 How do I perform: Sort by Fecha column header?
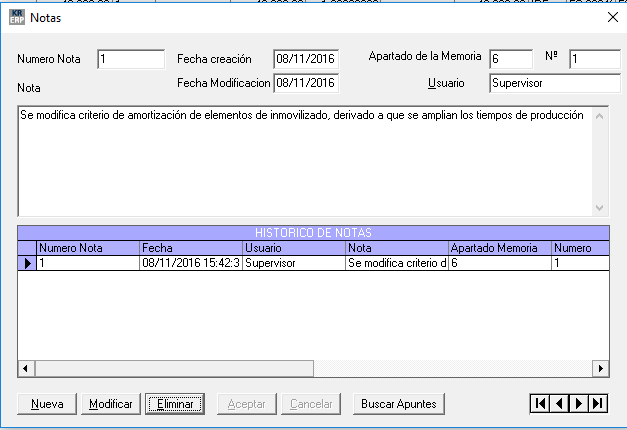tap(190, 247)
